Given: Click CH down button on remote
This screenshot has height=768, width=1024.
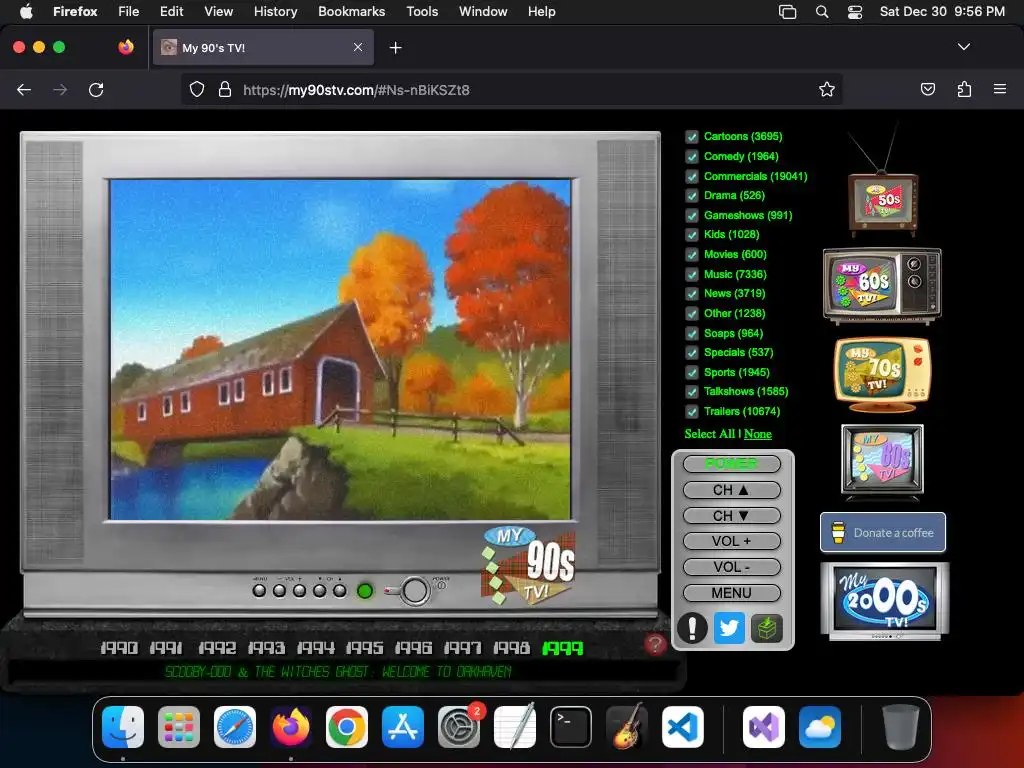Looking at the screenshot, I should click(731, 516).
